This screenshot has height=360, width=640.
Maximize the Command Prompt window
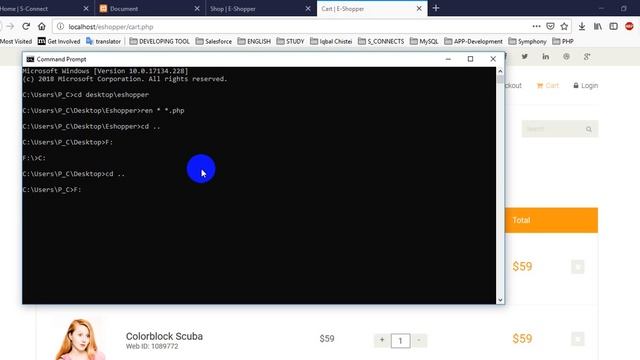pos(470,59)
